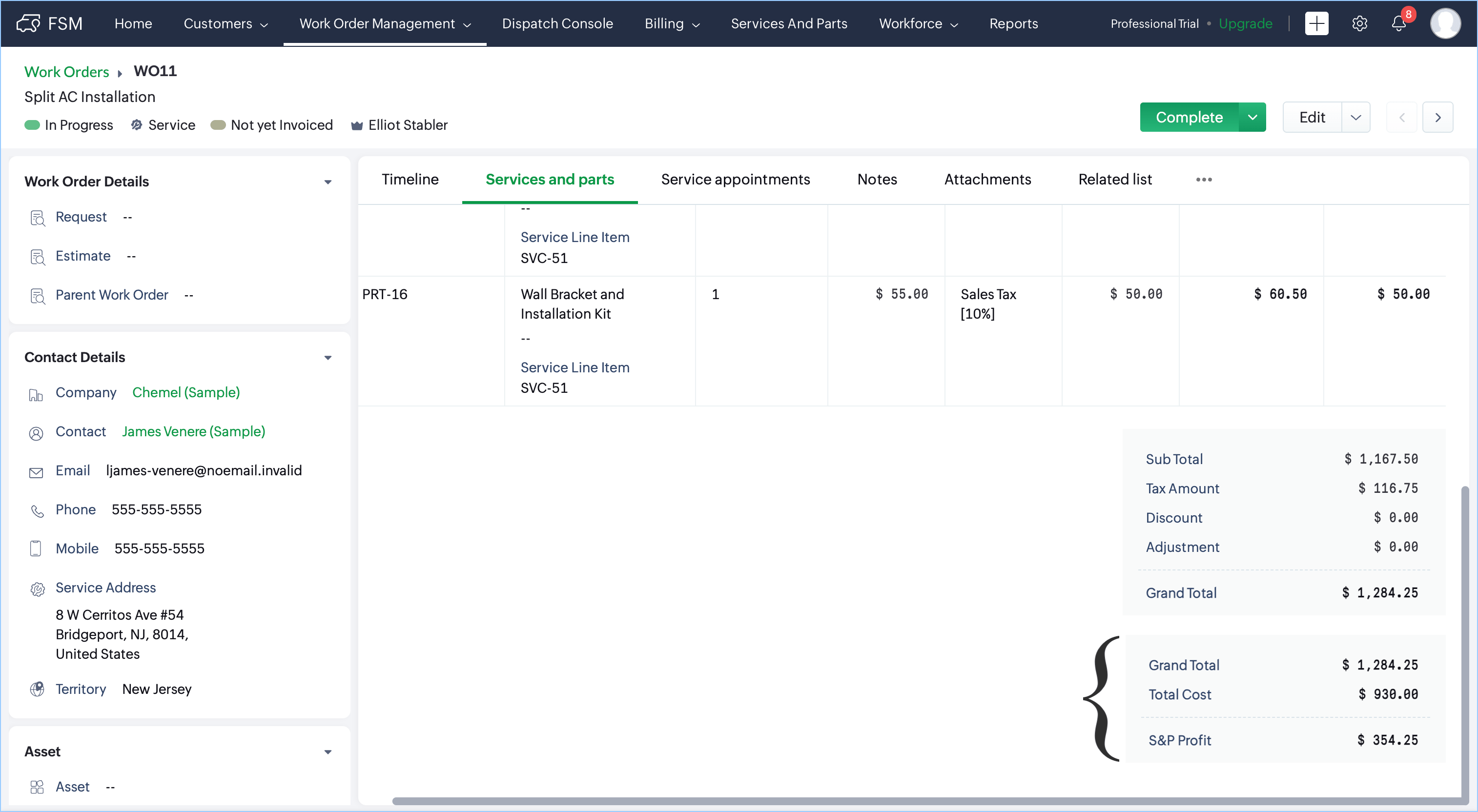Click the horizontal scrollbar at bottom
This screenshot has height=812, width=1478.
[918, 800]
